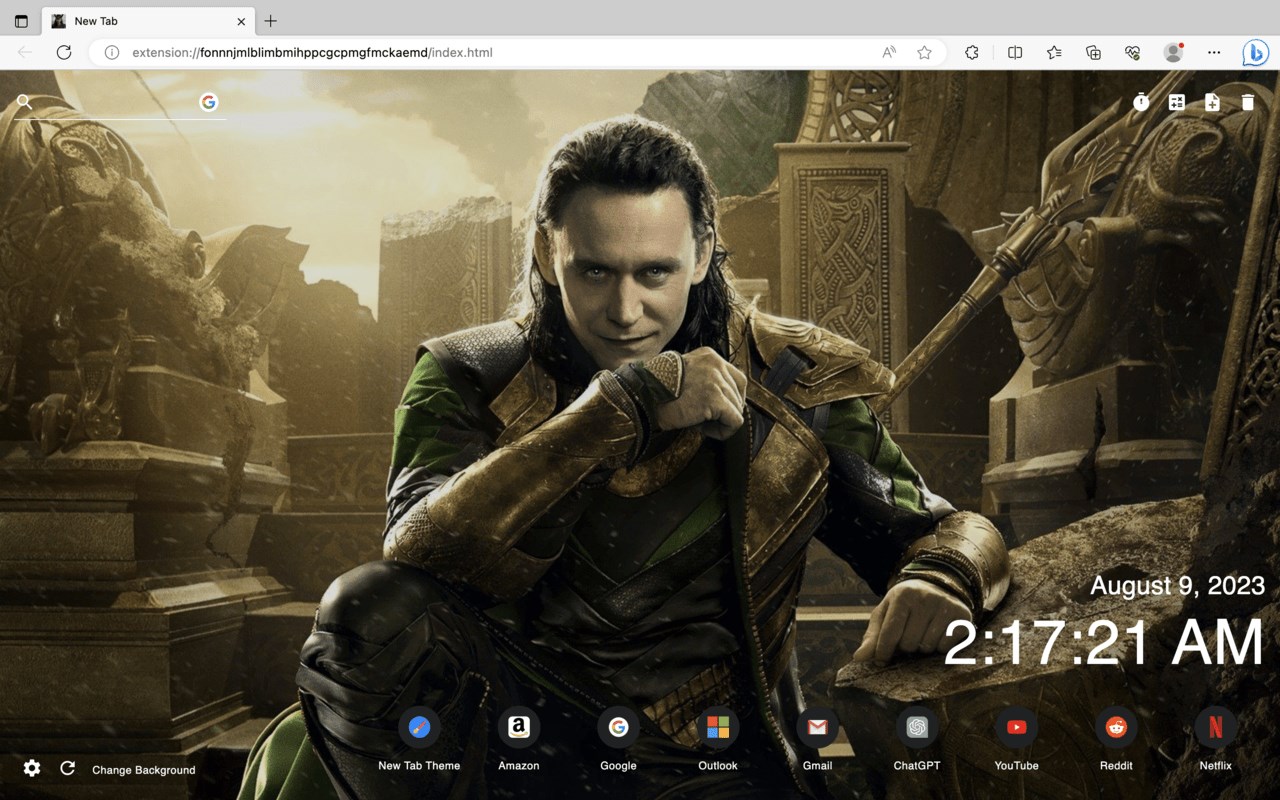Open the Gmail shortcut
1280x800 pixels.
(817, 727)
